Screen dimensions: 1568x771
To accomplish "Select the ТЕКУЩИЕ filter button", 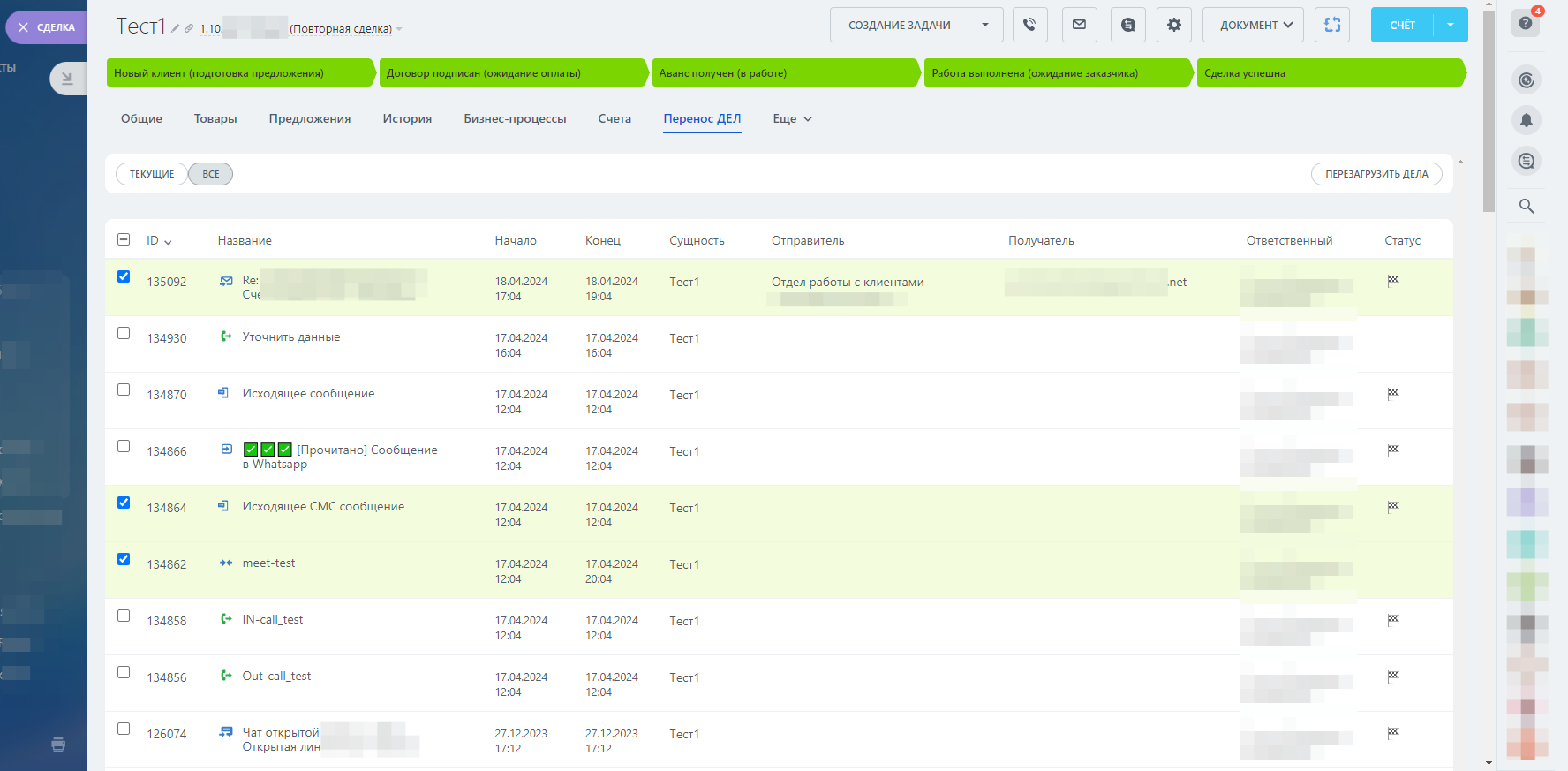I will tap(152, 174).
